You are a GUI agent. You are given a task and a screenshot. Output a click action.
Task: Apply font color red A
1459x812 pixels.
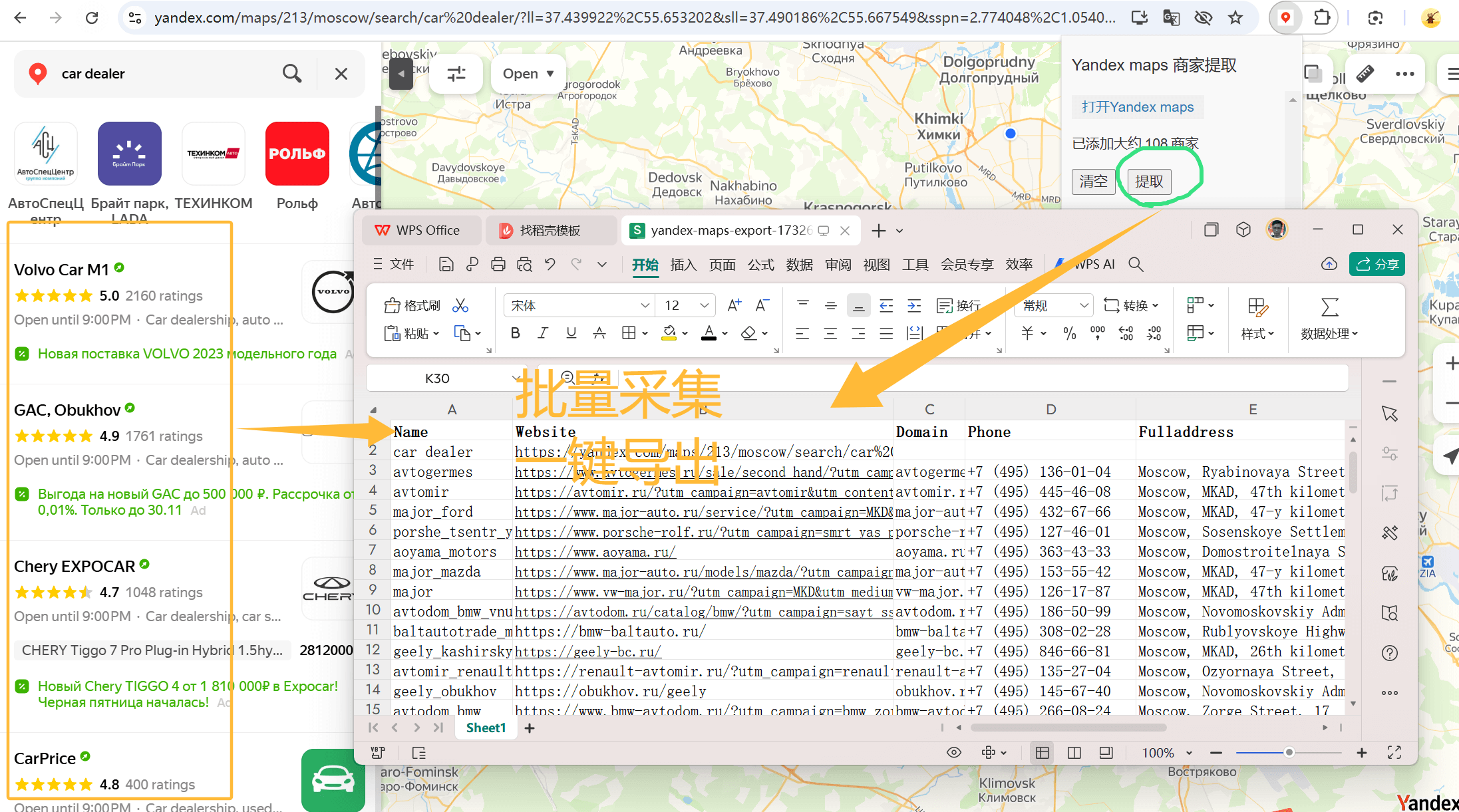click(709, 333)
